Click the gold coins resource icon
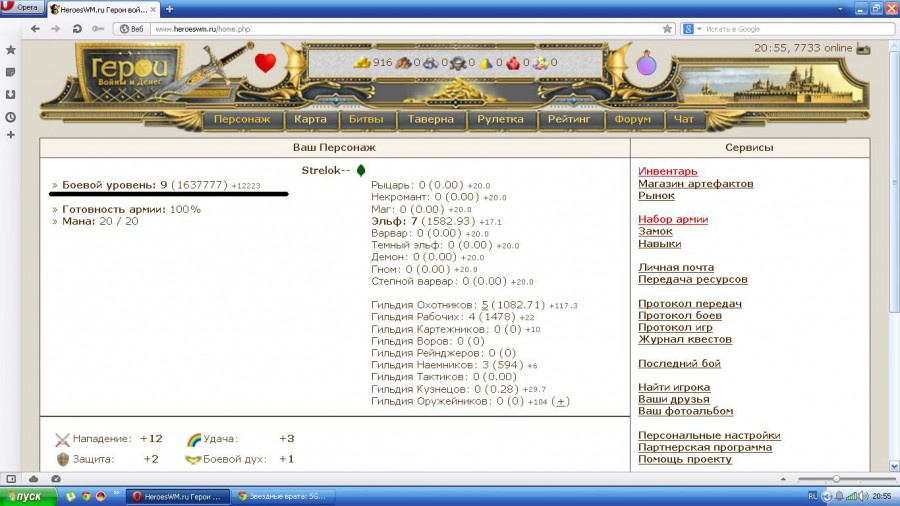Viewport: 900px width, 506px height. click(x=362, y=63)
